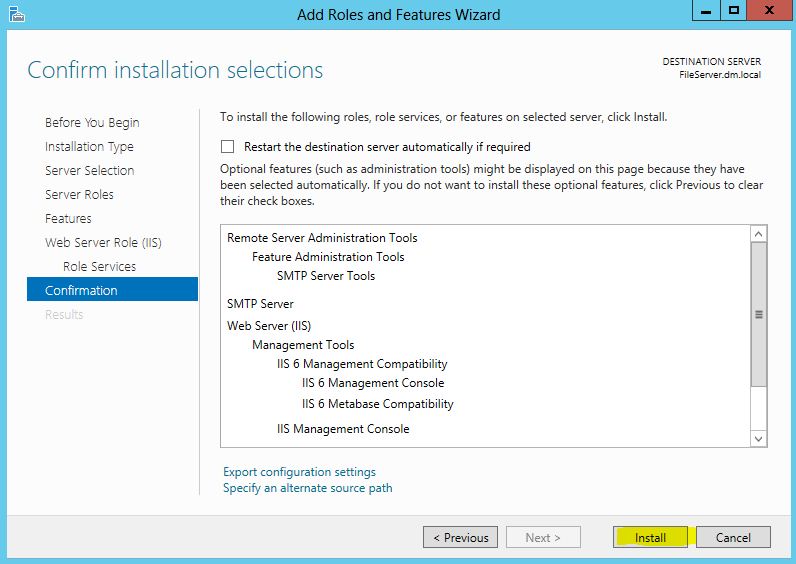
Task: Specify an alternate source path link
Action: (307, 488)
